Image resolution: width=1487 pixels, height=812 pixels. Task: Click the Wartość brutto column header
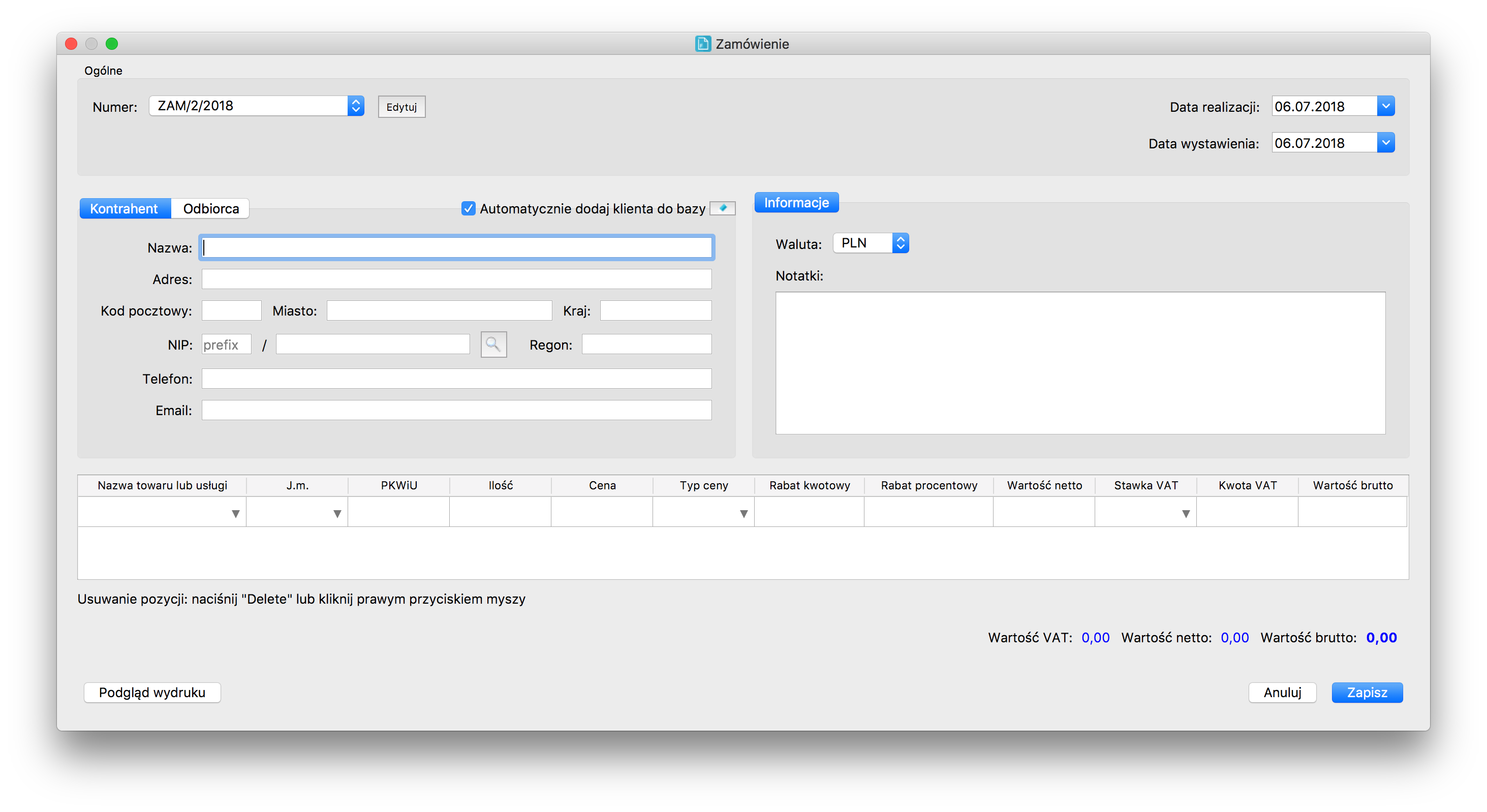click(x=1352, y=485)
